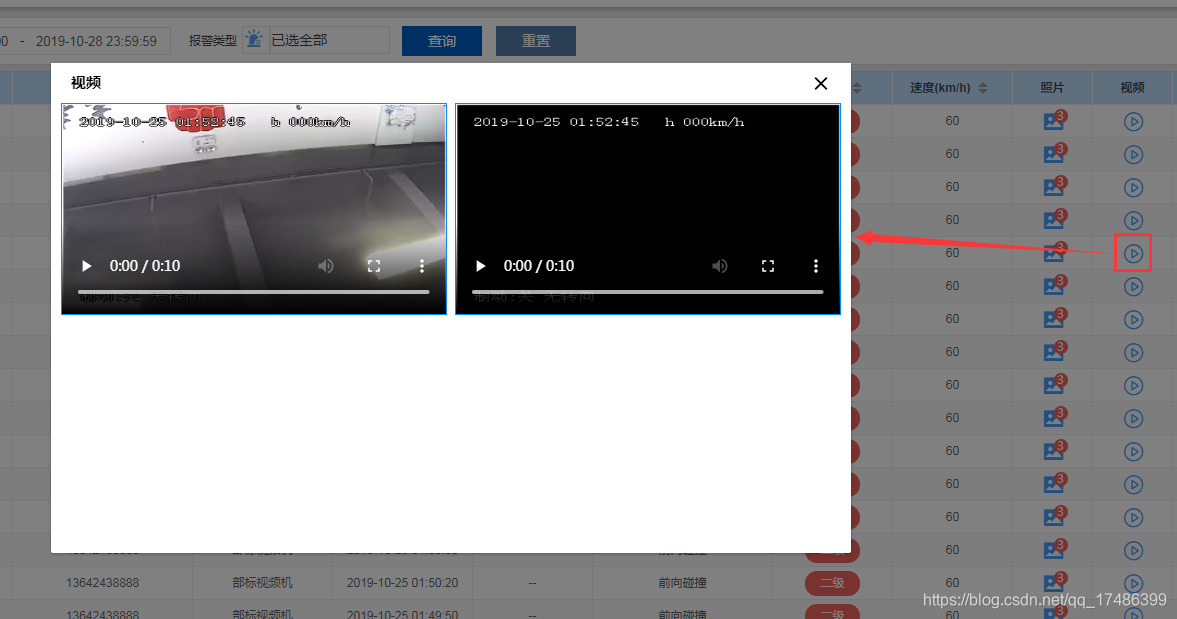Open more options on right video
The image size is (1177, 619).
coord(816,266)
